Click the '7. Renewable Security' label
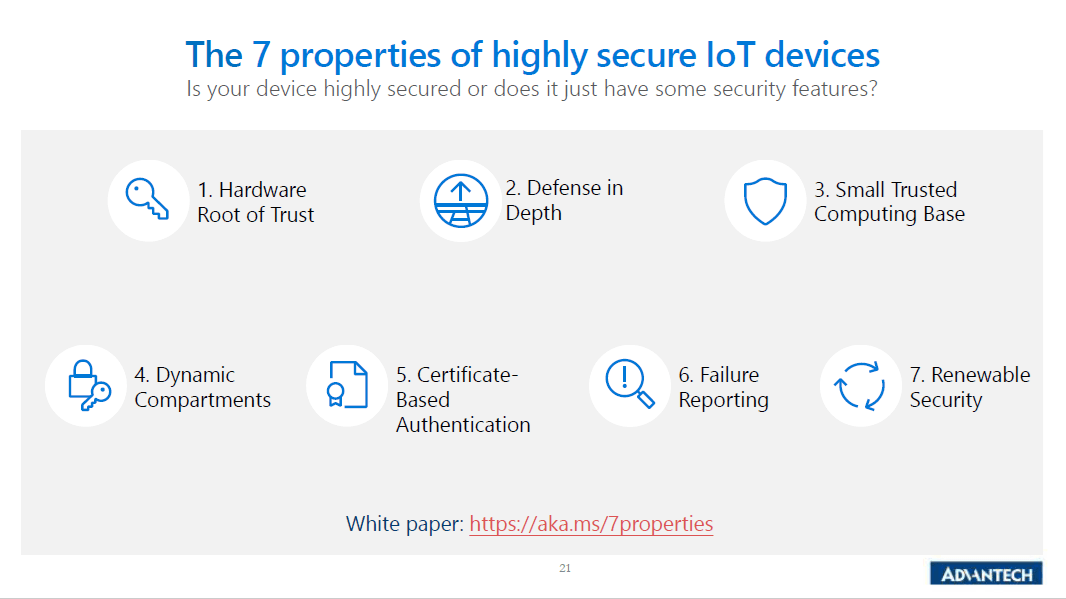This screenshot has height=599, width=1066. pos(969,387)
